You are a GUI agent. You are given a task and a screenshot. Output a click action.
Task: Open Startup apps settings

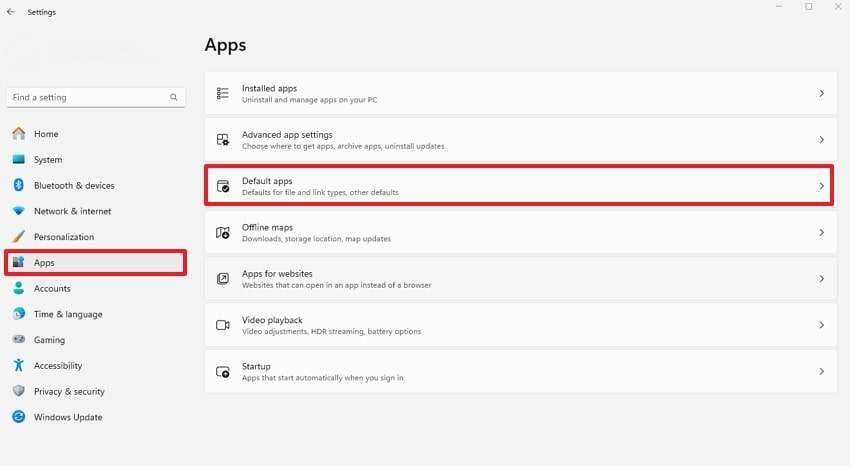520,372
